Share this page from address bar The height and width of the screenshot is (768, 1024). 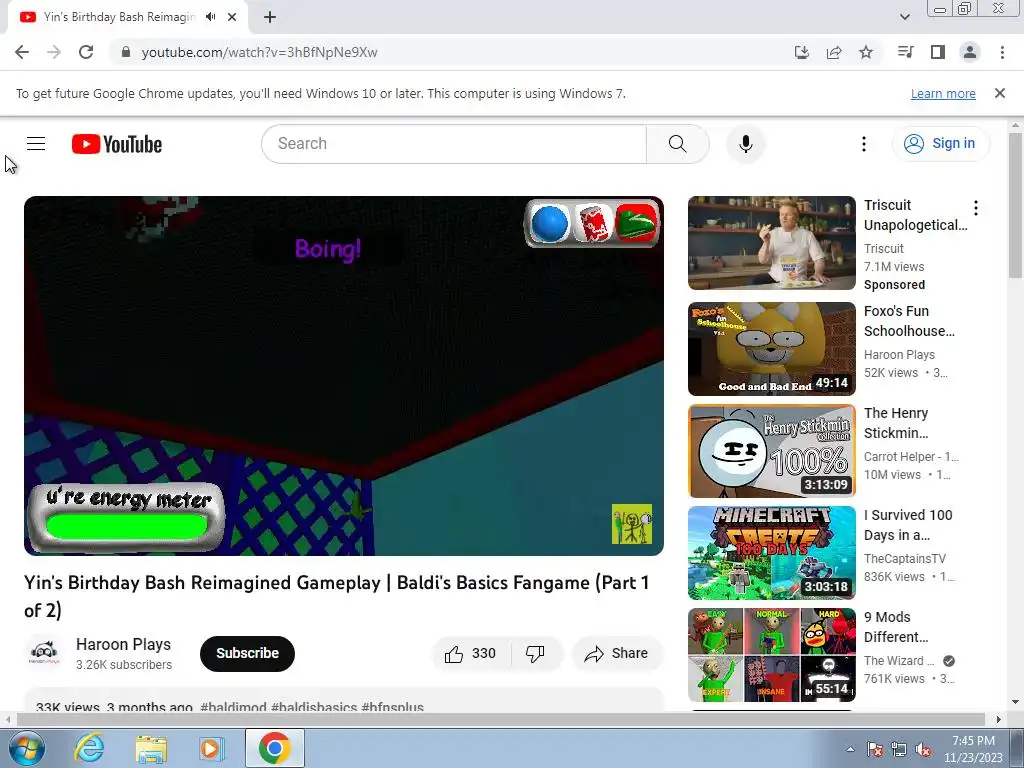click(x=834, y=52)
